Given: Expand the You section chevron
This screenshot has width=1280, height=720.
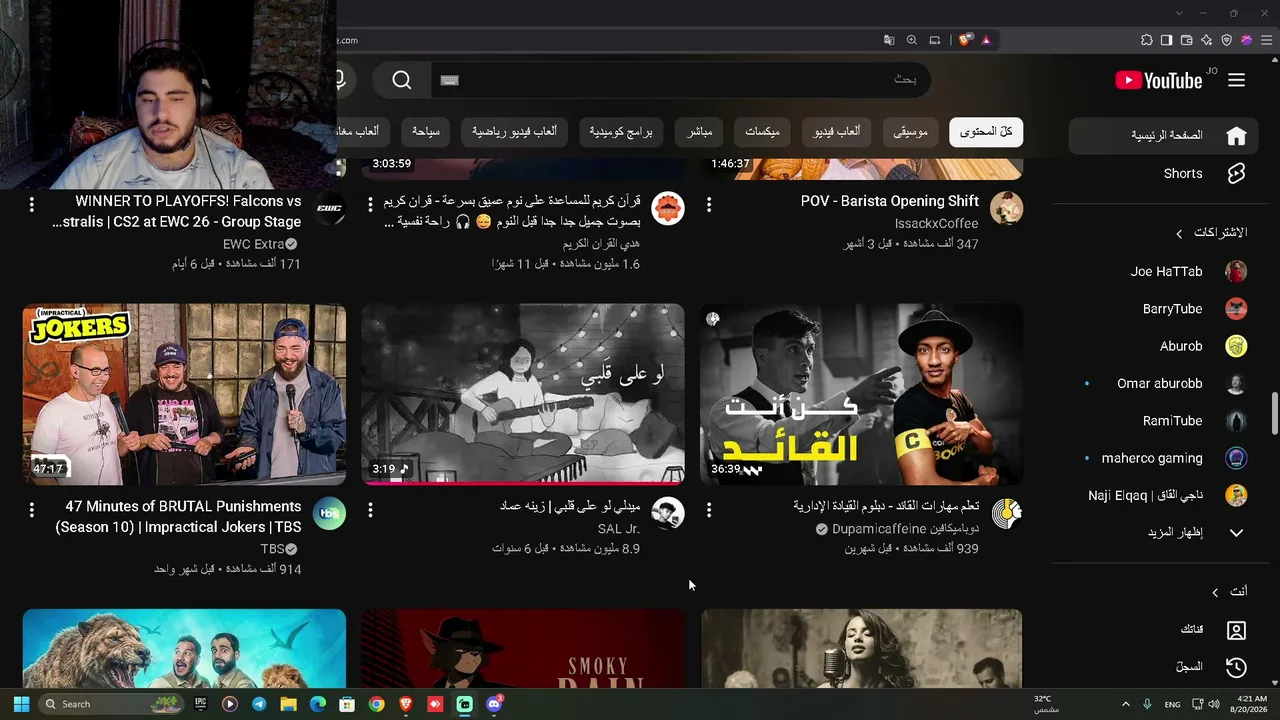Looking at the screenshot, I should tap(1215, 592).
